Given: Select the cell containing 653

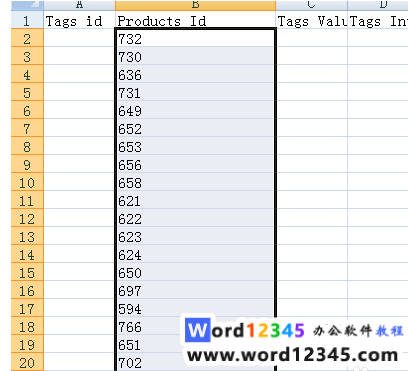Looking at the screenshot, I should pos(196,146).
